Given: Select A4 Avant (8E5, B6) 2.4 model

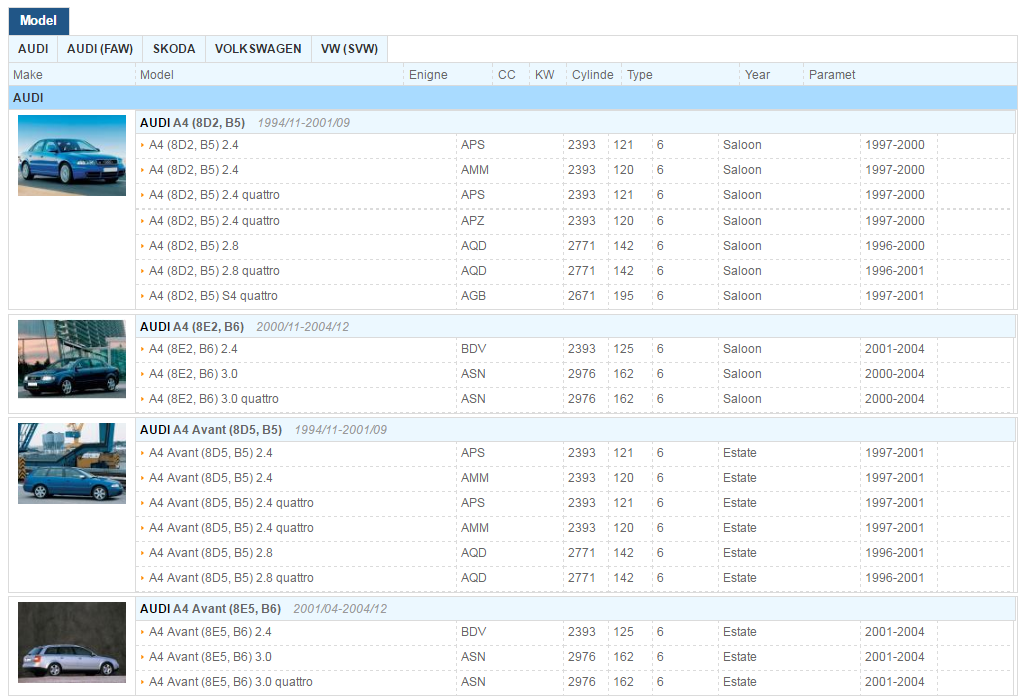Looking at the screenshot, I should tap(210, 631).
